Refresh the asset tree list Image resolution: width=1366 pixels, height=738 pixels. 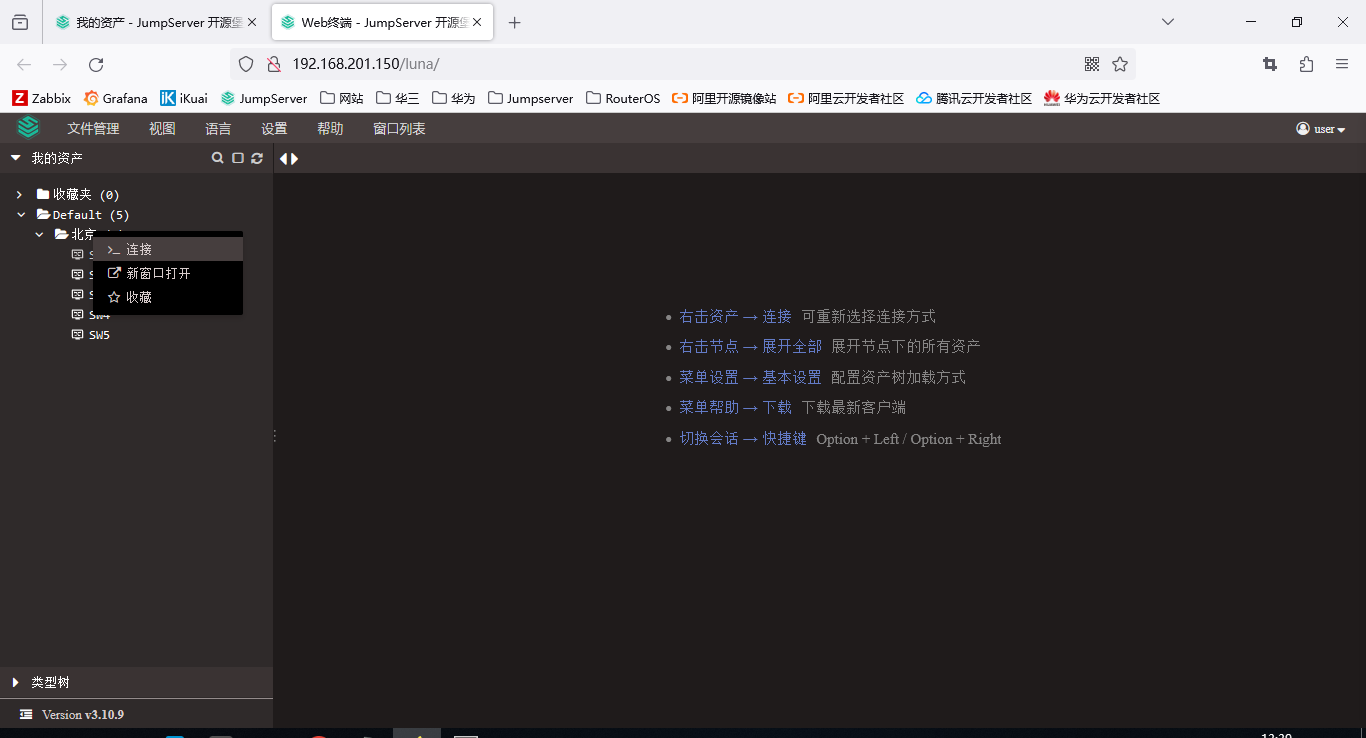tap(258, 157)
